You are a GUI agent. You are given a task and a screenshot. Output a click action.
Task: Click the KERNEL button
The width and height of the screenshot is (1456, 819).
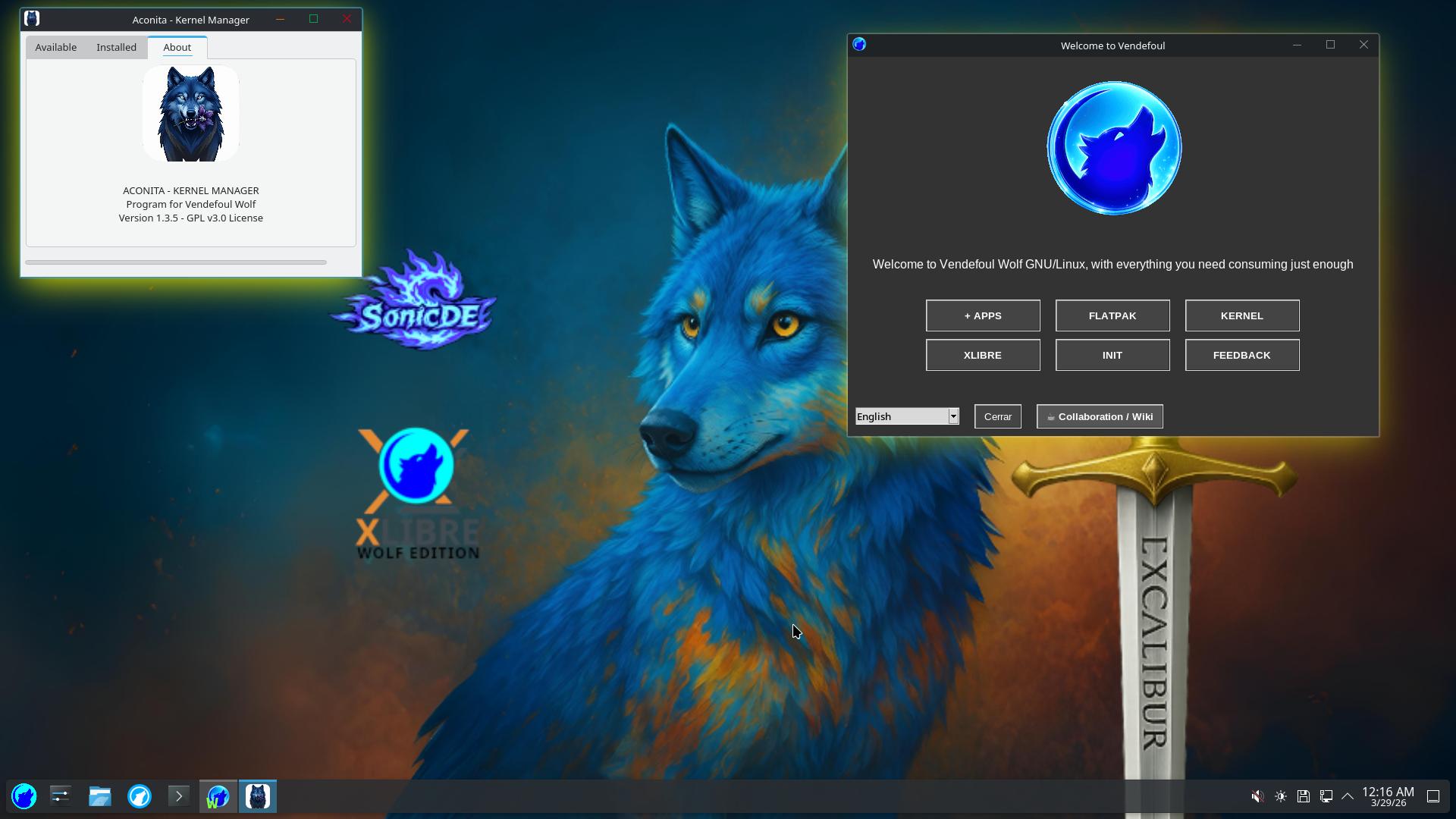click(x=1241, y=315)
